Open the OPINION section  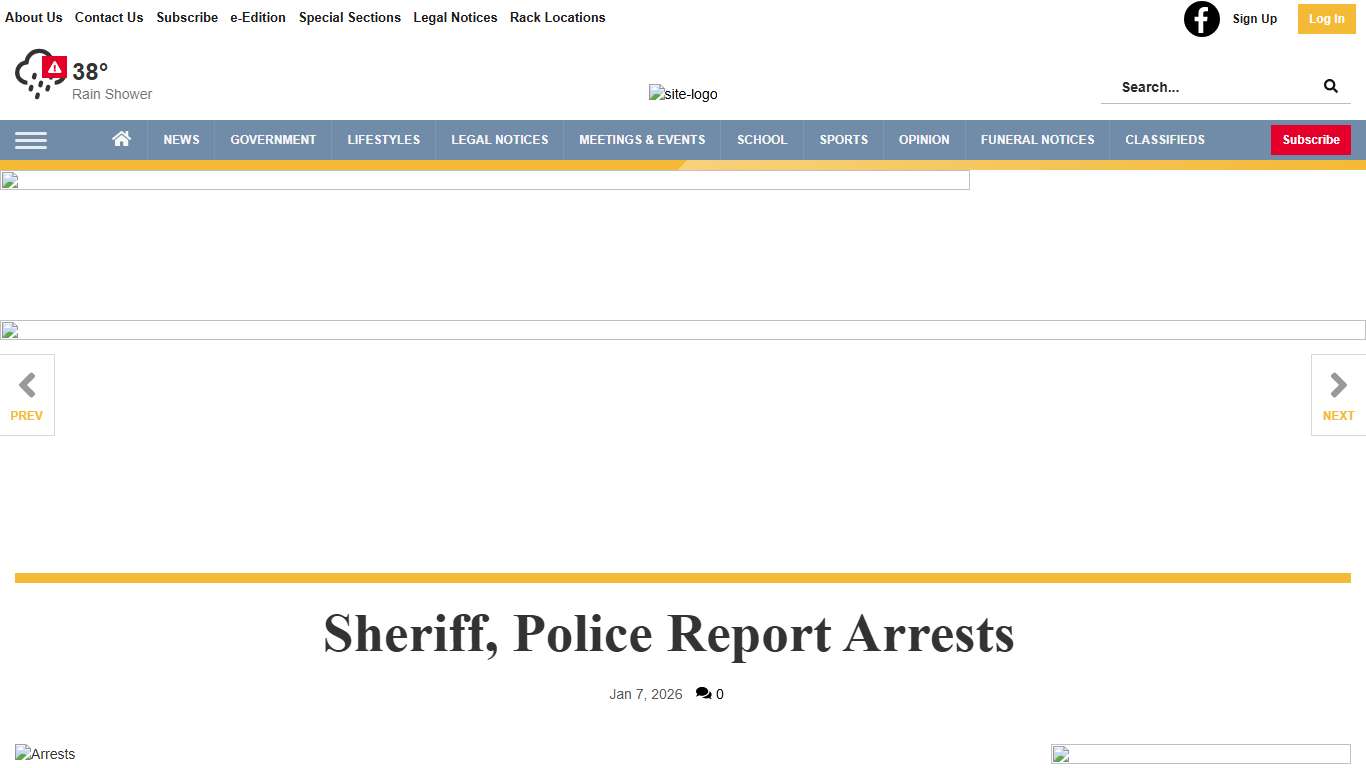923,140
